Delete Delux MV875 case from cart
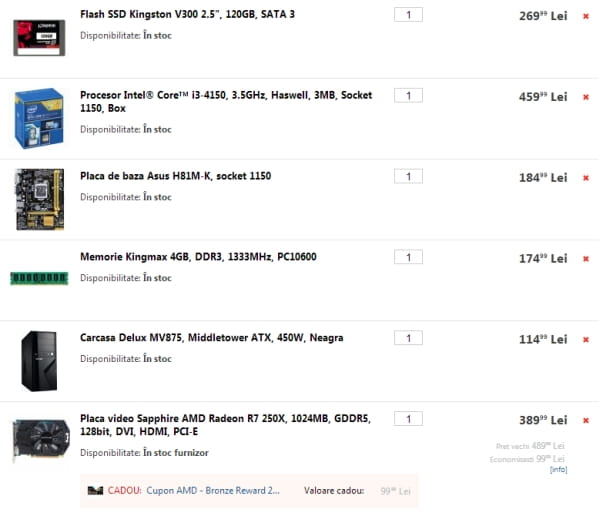Viewport: 600px width, 516px height. (585, 339)
